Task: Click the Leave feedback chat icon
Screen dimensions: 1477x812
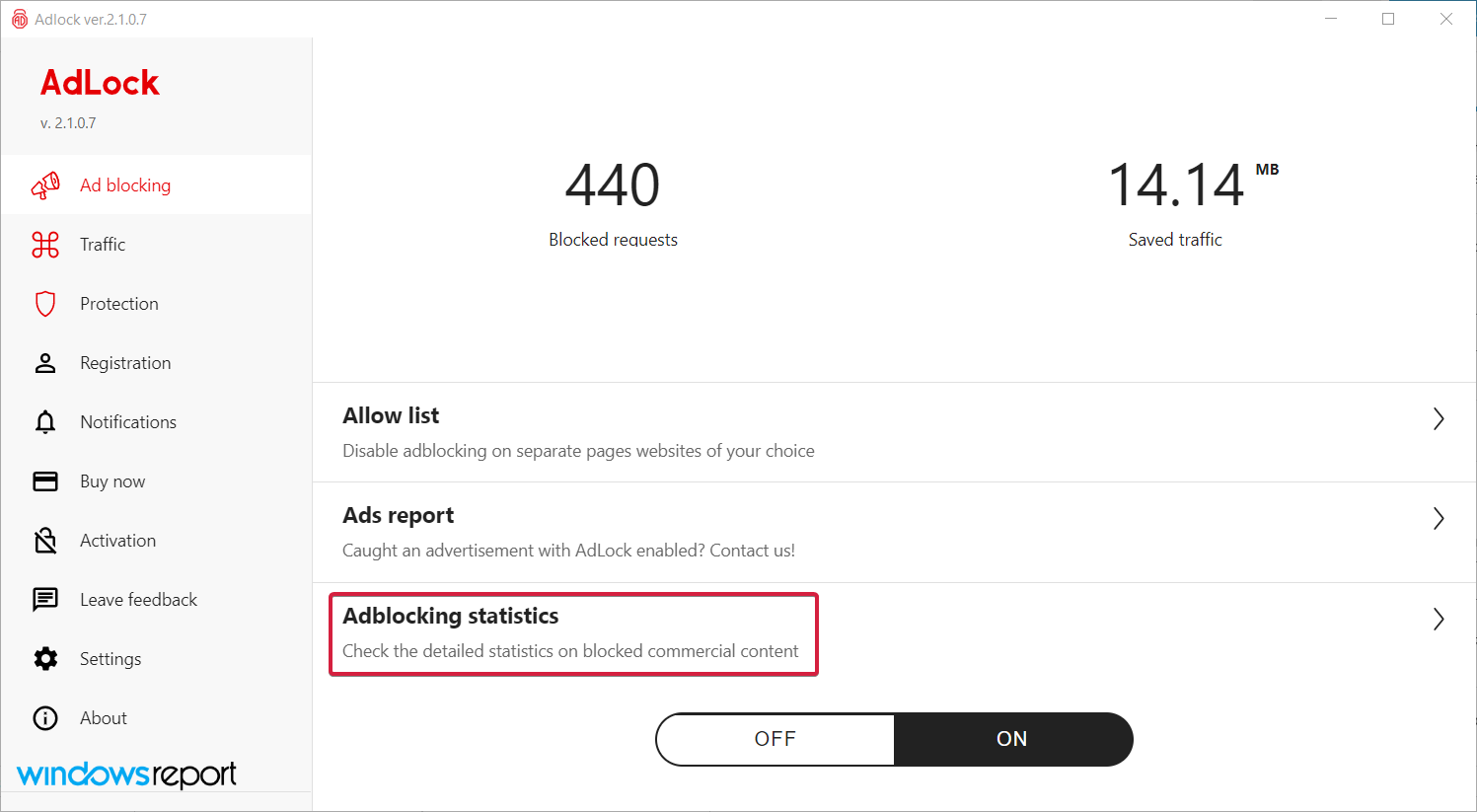Action: 45,600
